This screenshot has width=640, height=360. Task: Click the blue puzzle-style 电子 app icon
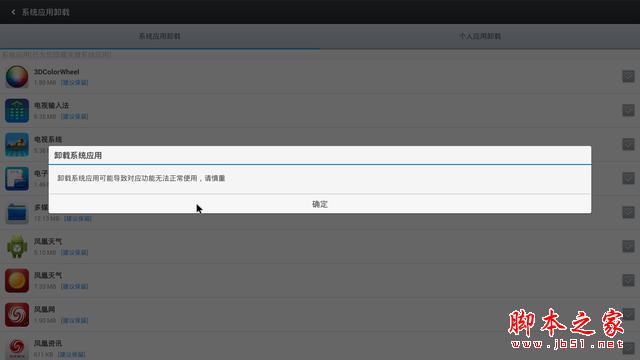(17, 178)
